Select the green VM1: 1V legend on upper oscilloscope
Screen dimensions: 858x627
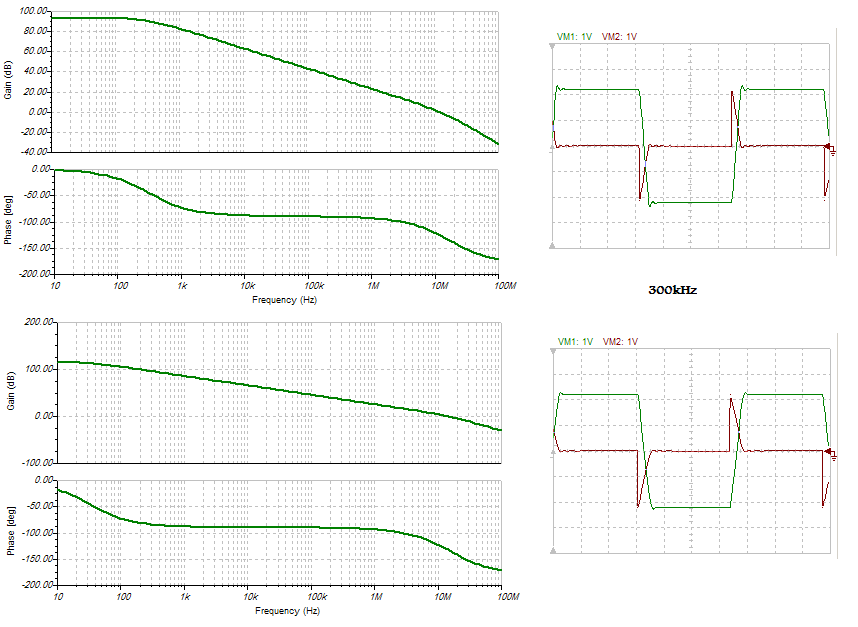(575, 37)
